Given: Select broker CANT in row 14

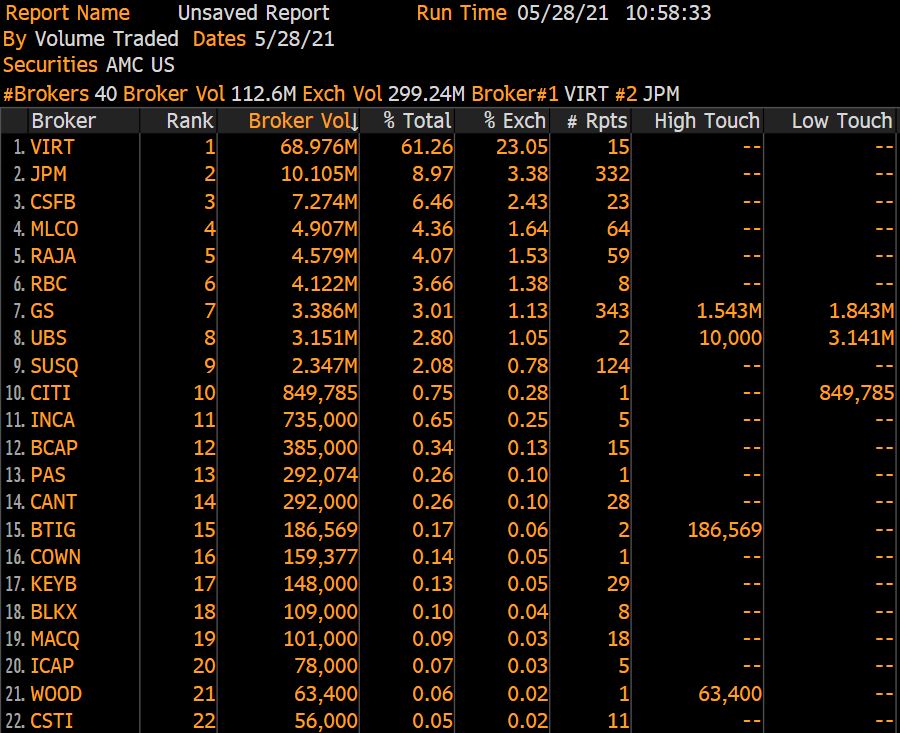Looking at the screenshot, I should pyautogui.click(x=53, y=502).
